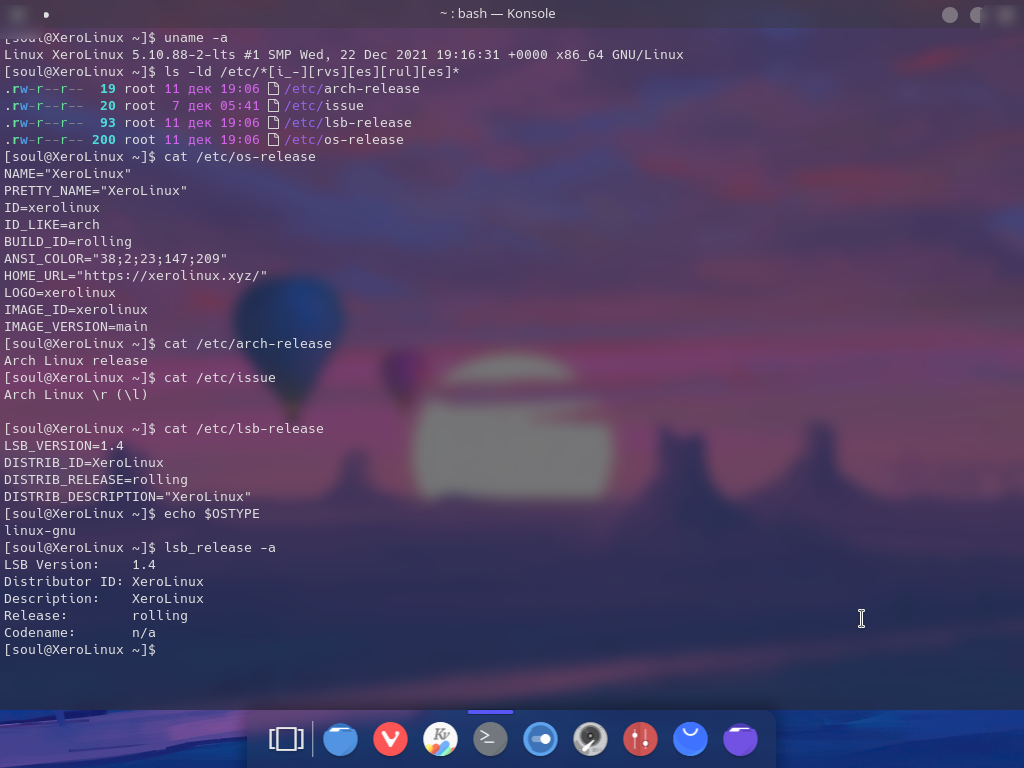Image resolution: width=1024 pixels, height=768 pixels.
Task: Open the Vivaldi browser from the dock
Action: point(391,739)
